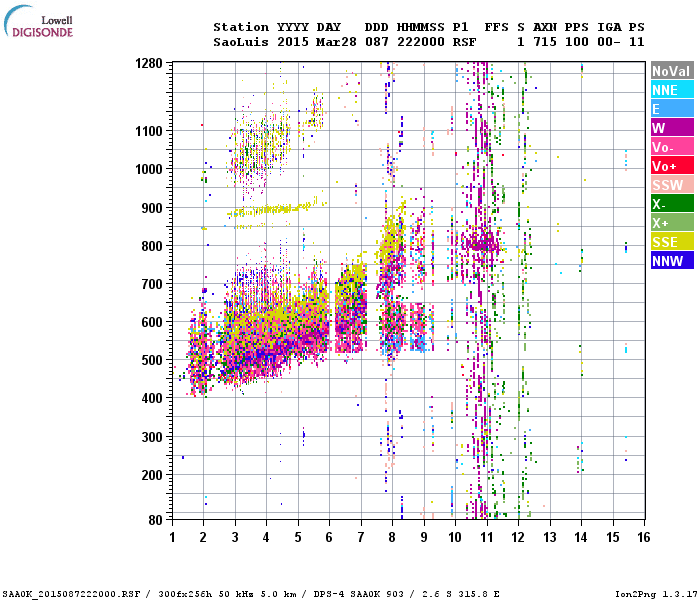Click the Lowell Digisonde logo
The height and width of the screenshot is (600, 700).
pos(38,21)
